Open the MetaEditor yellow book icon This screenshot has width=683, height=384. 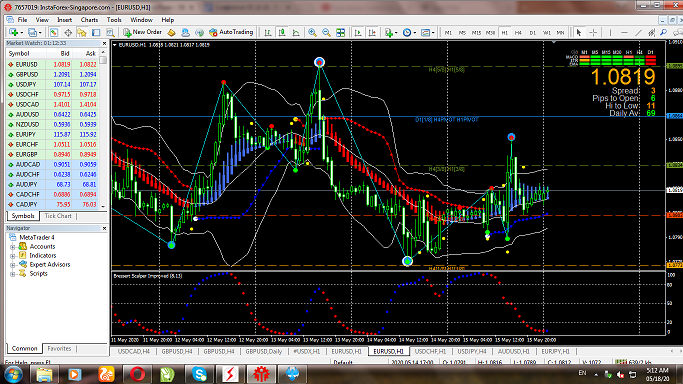pyautogui.click(x=172, y=33)
